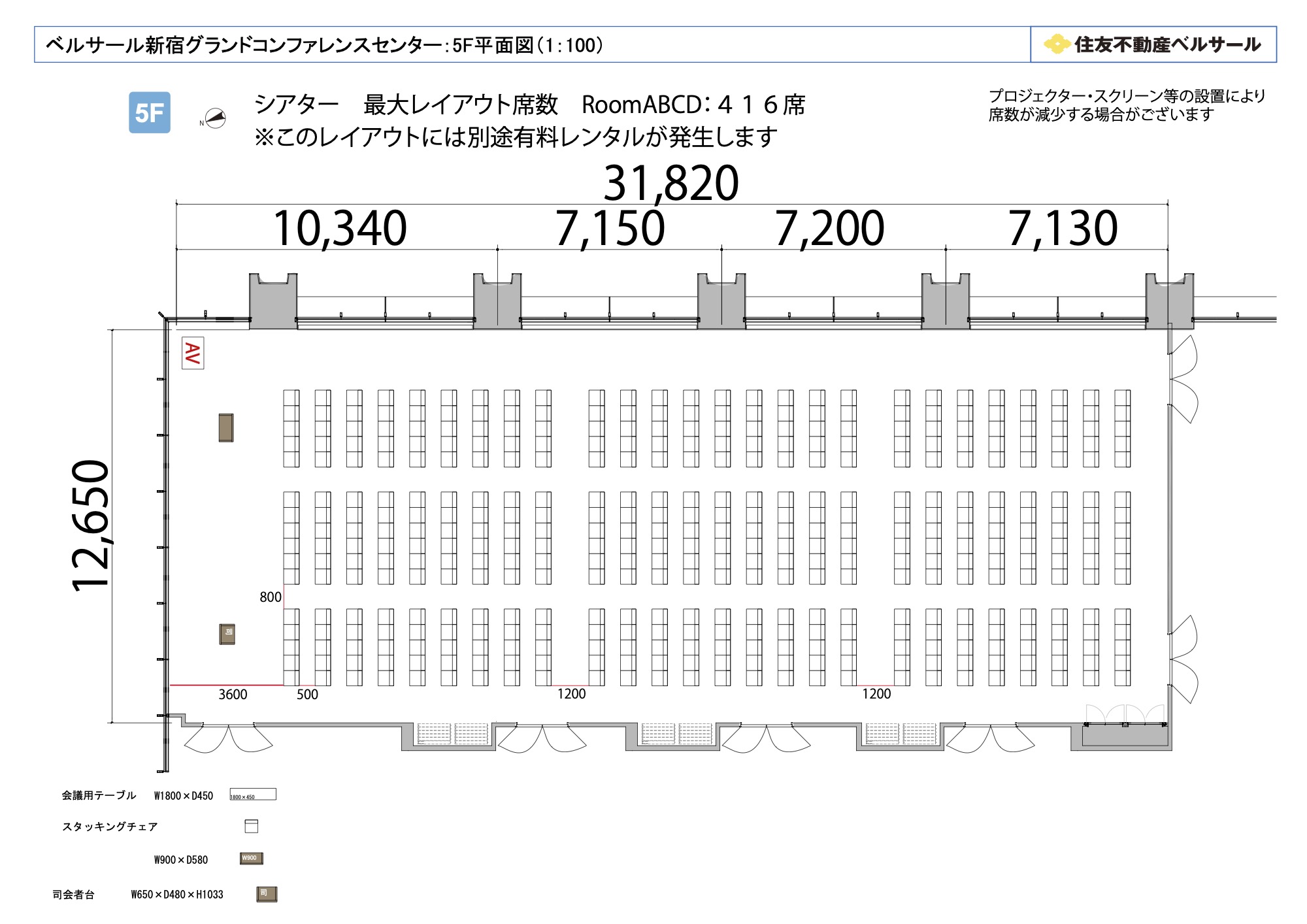
Task: Click the 7,150 dimension label
Action: click(x=610, y=228)
